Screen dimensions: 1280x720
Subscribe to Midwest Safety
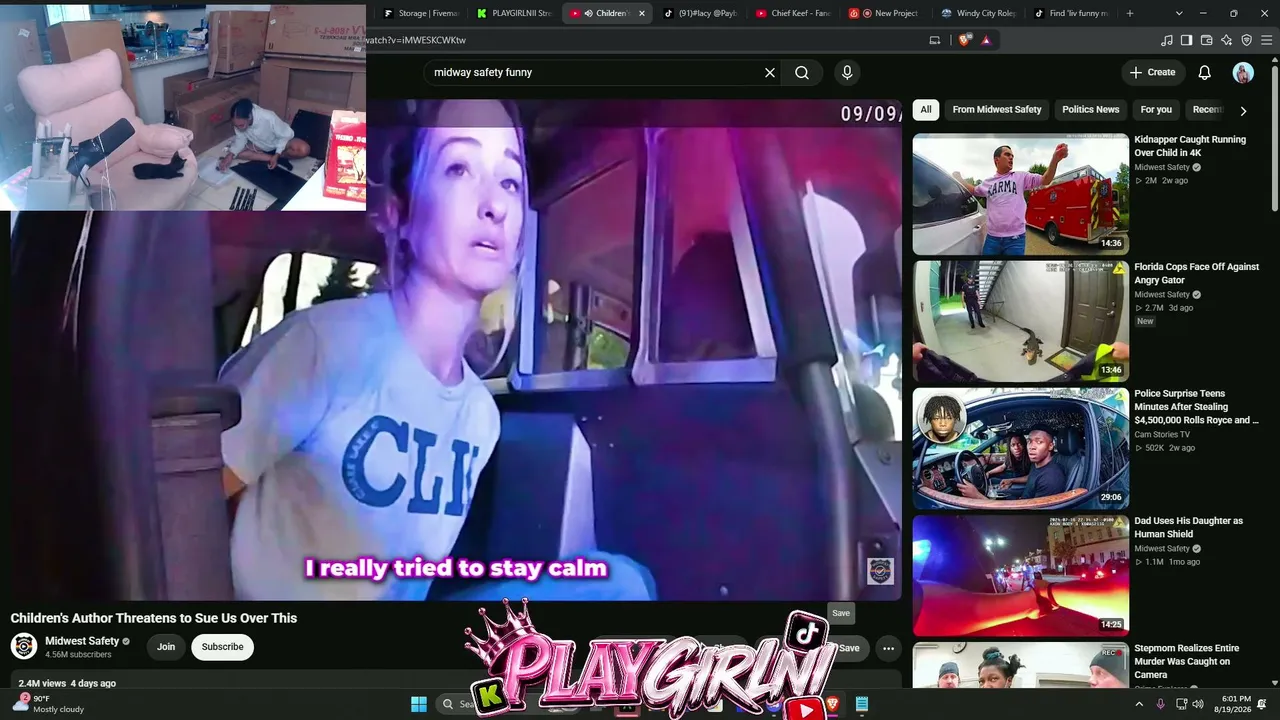(222, 647)
